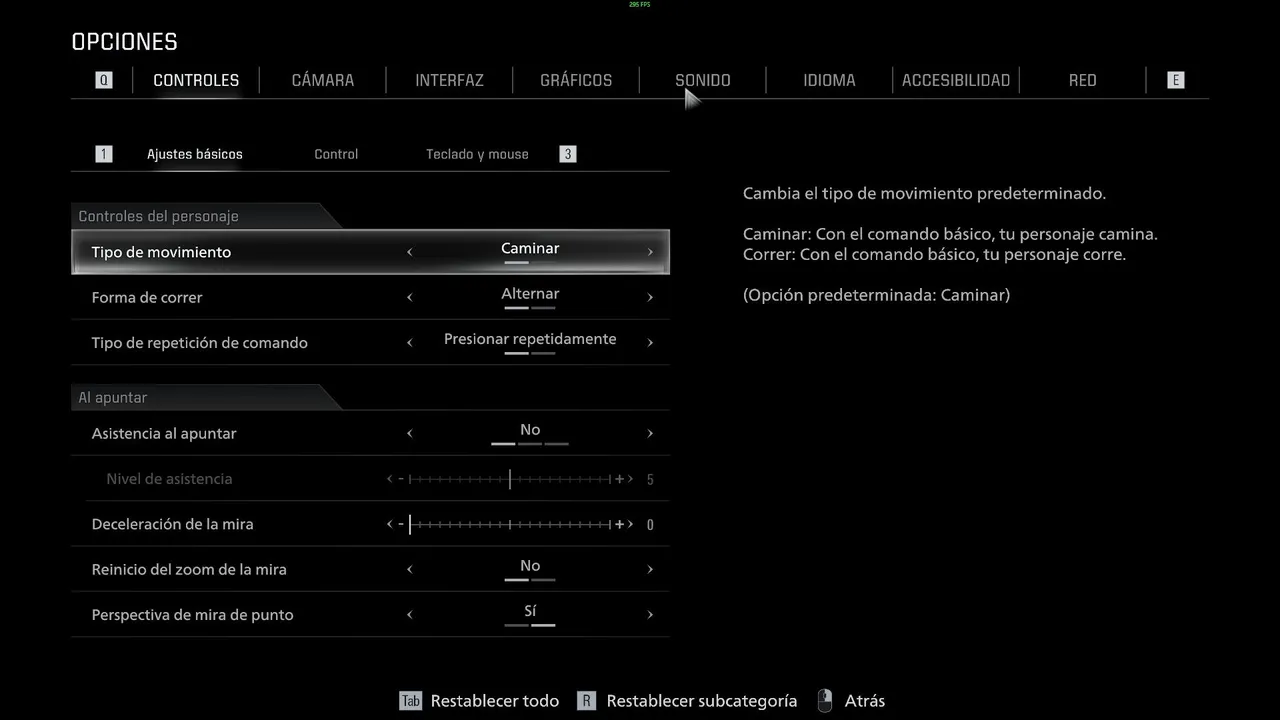Click left arrow for Tipo de movimiento

pos(410,252)
